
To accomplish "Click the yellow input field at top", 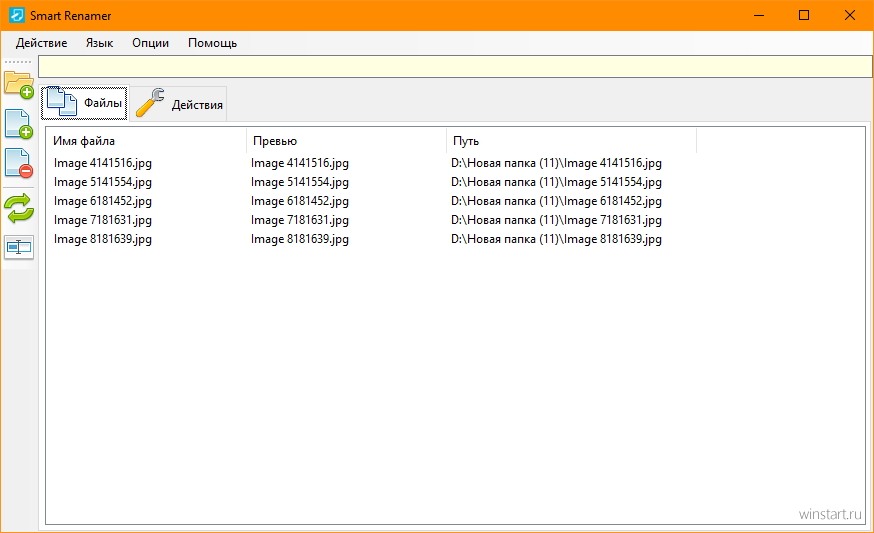I will pos(455,66).
